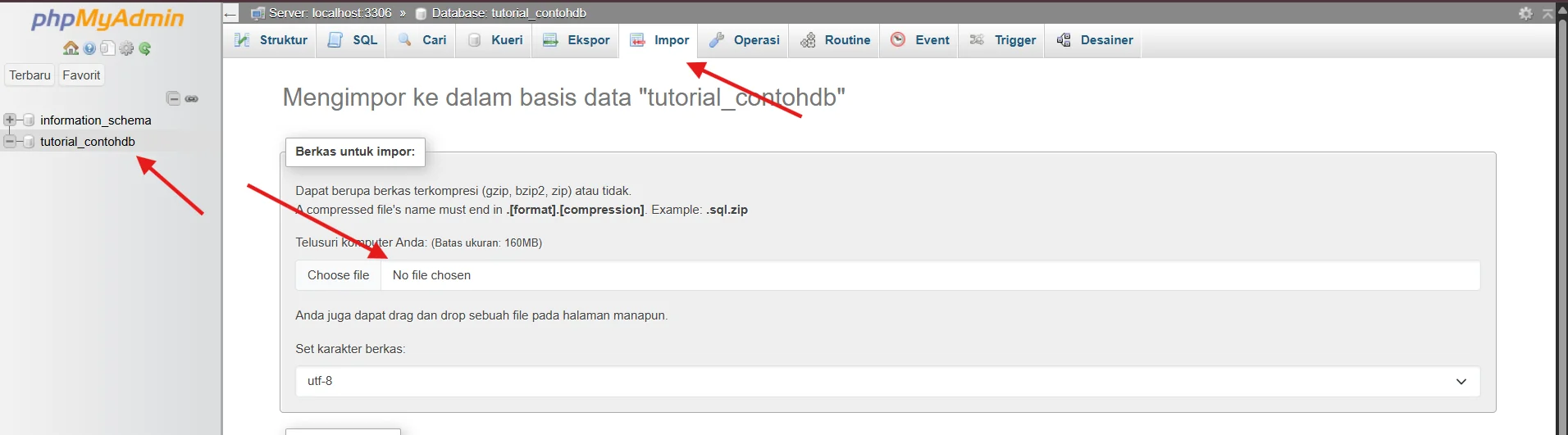
Task: Open the Trigger tab
Action: click(1002, 40)
